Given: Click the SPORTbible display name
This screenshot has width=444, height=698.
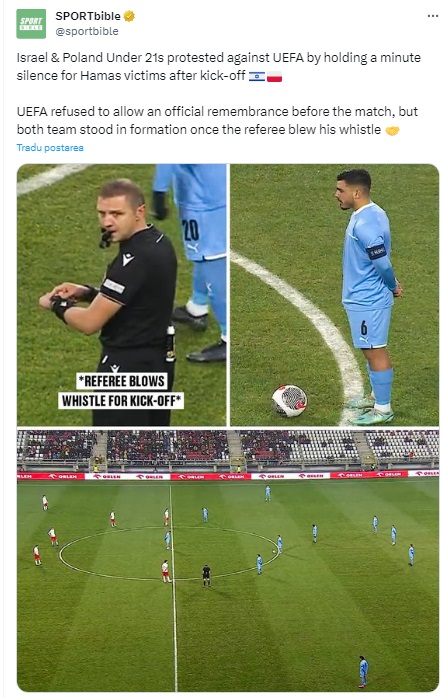Looking at the screenshot, I should click(x=88, y=16).
